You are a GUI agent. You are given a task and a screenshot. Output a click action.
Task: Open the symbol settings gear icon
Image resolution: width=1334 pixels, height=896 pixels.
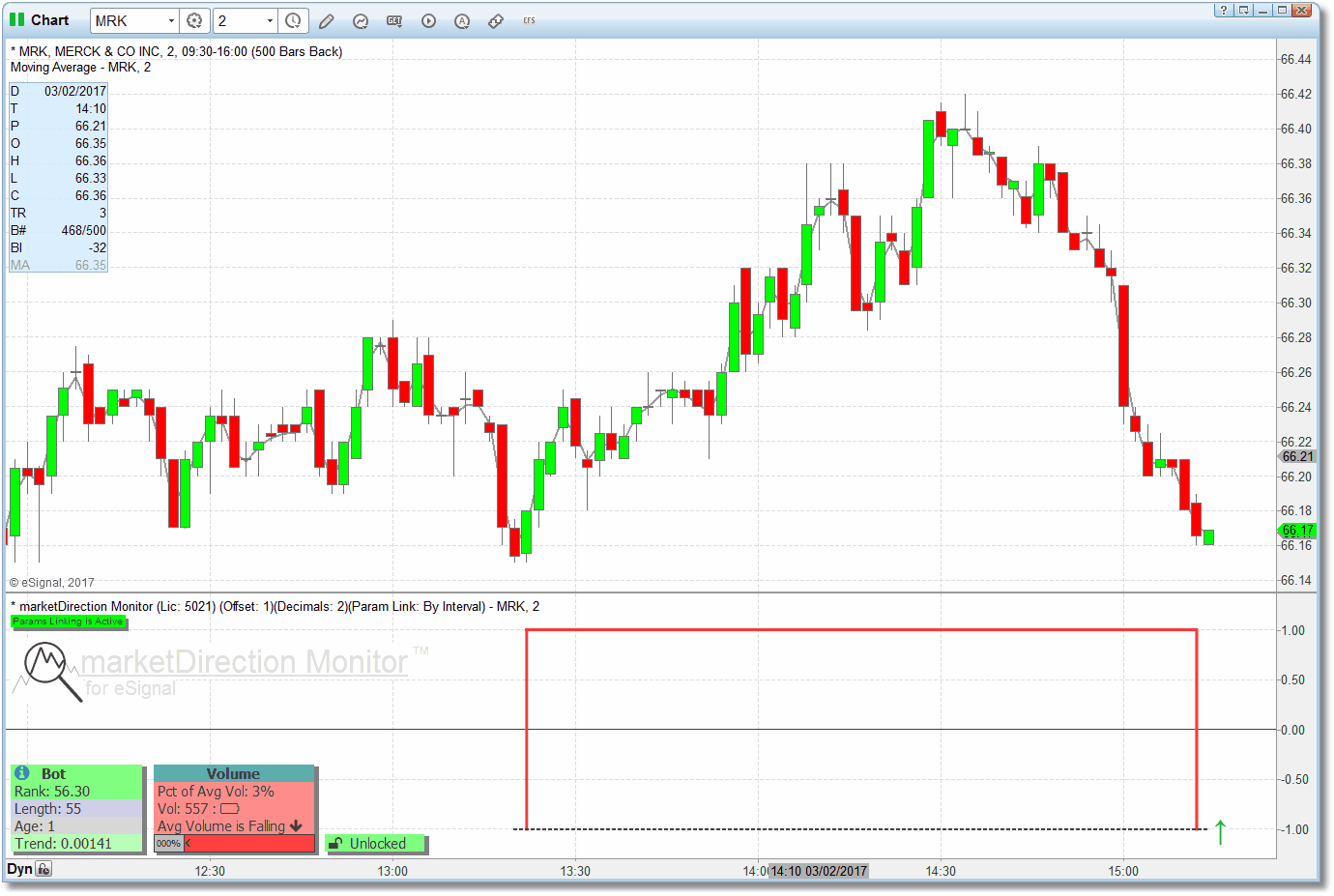[194, 20]
